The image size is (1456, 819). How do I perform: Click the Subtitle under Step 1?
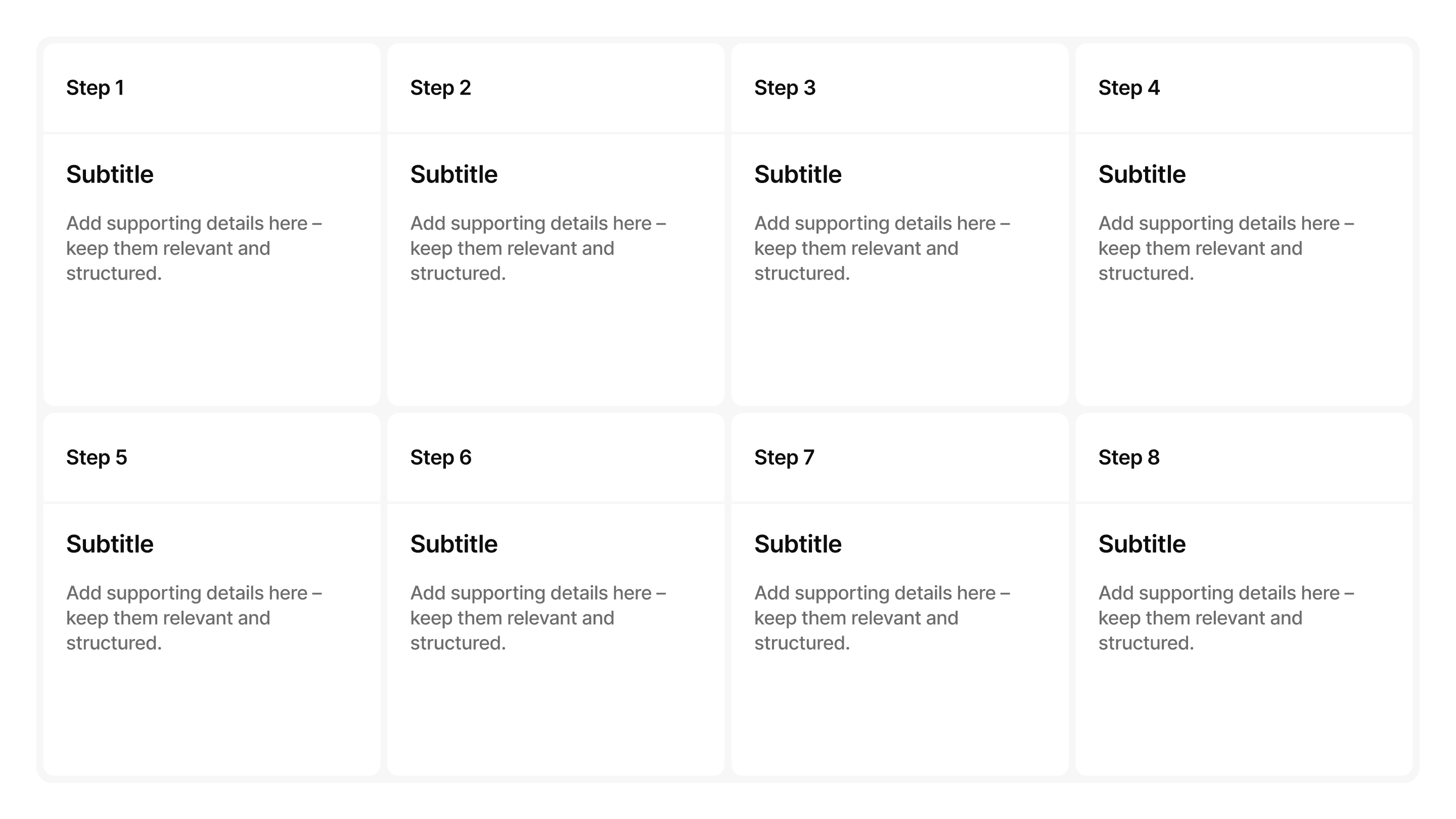[110, 174]
